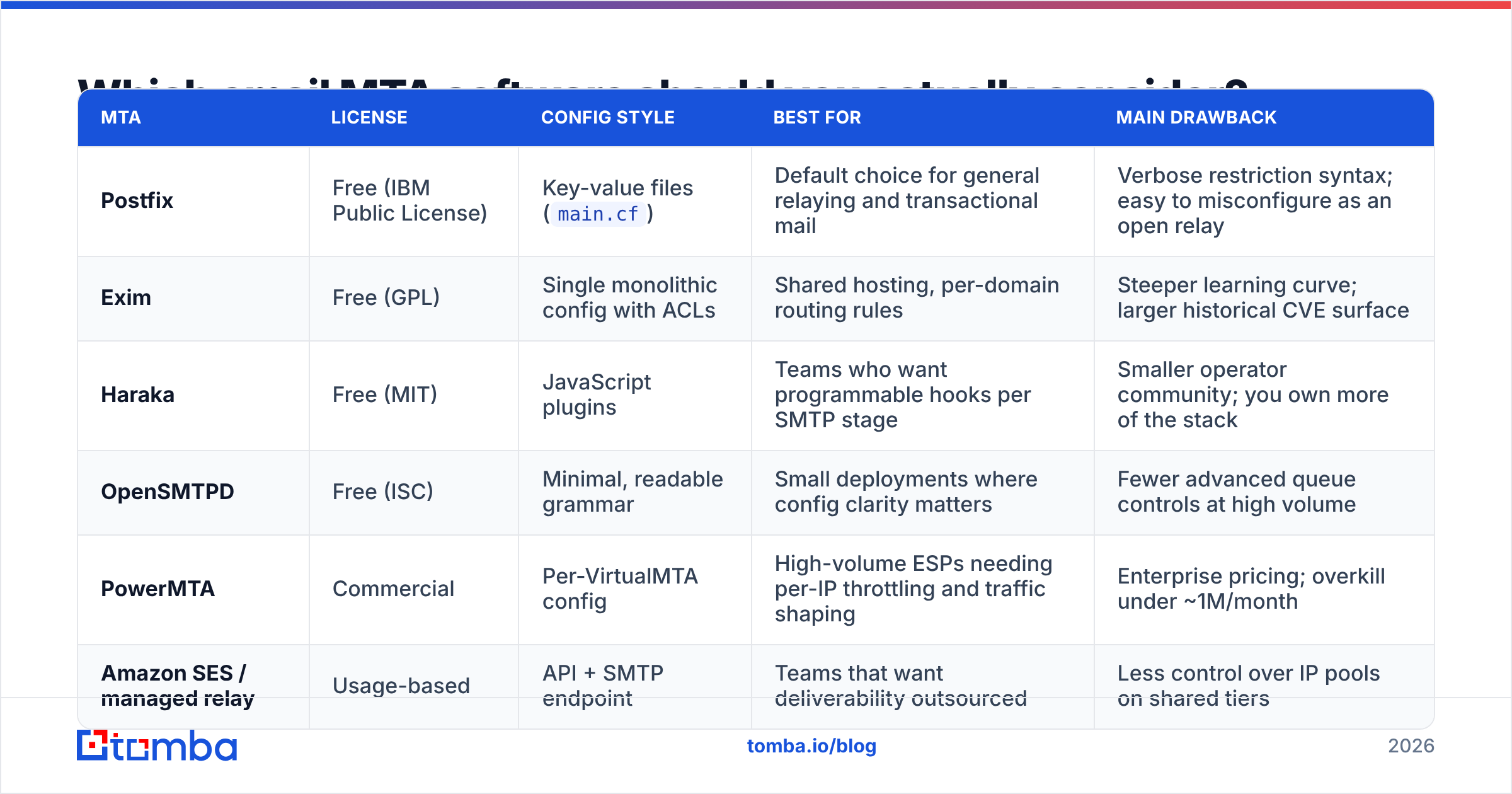This screenshot has width=1512, height=794.
Task: Select the OpenSMTPD row name
Action: 168,492
